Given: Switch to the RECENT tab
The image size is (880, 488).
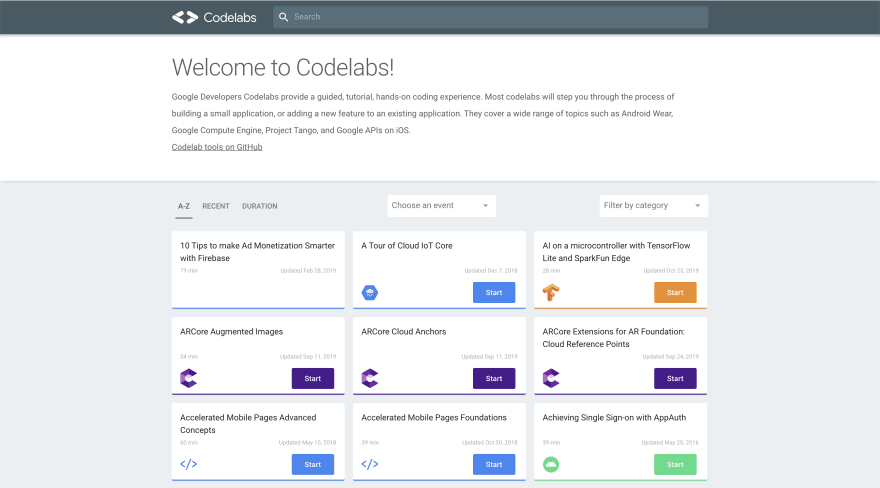Looking at the screenshot, I should point(216,206).
